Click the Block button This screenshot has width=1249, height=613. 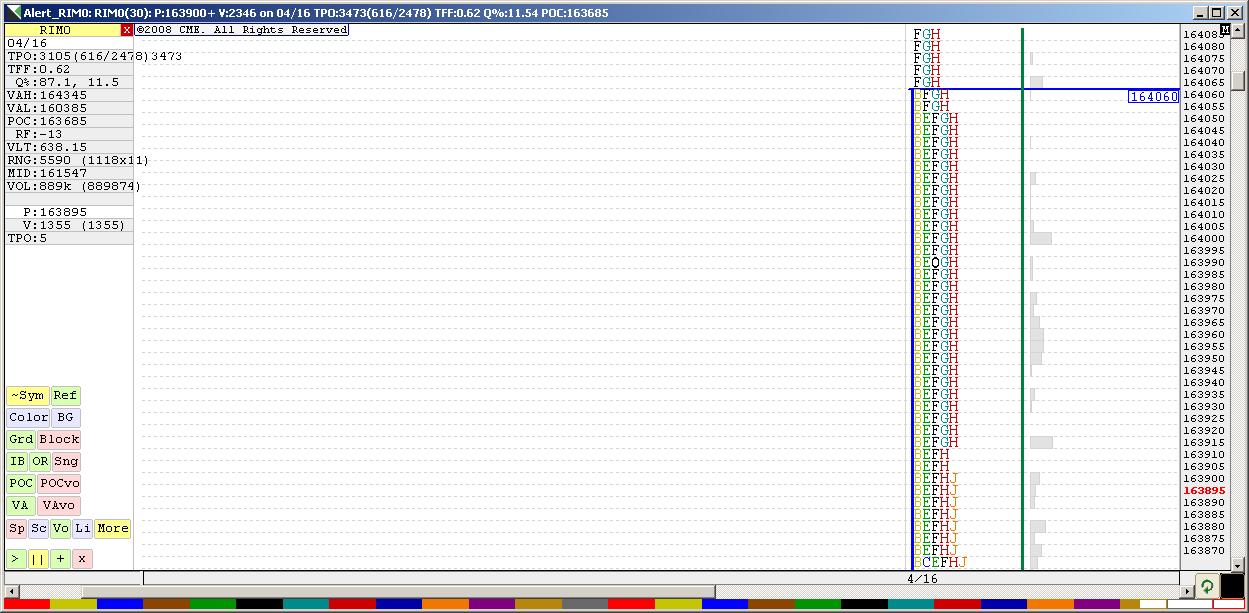tap(59, 440)
